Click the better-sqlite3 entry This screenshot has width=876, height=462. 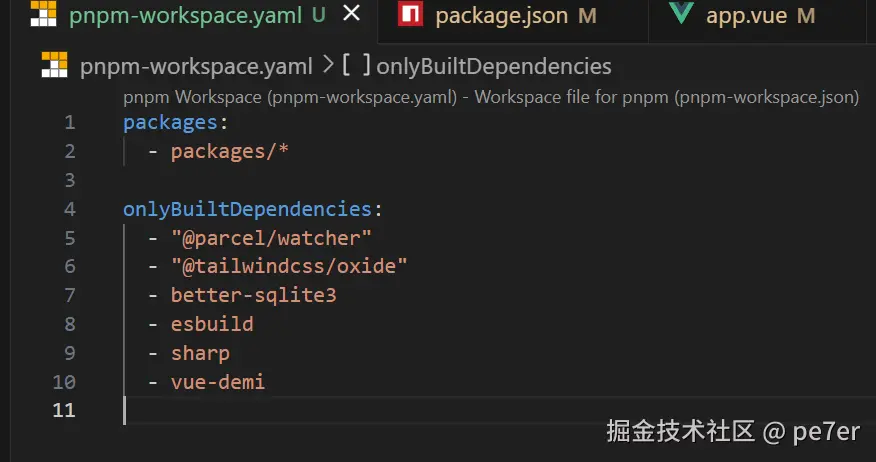254,295
